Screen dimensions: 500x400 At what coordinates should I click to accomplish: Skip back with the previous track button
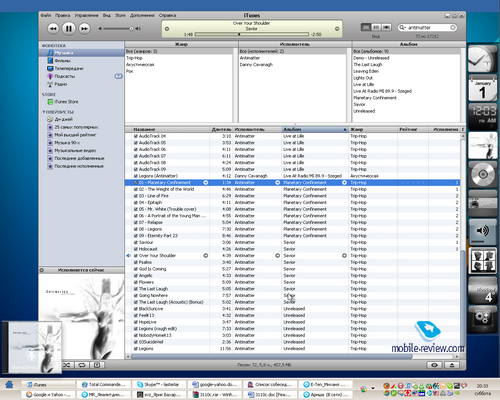(x=53, y=29)
